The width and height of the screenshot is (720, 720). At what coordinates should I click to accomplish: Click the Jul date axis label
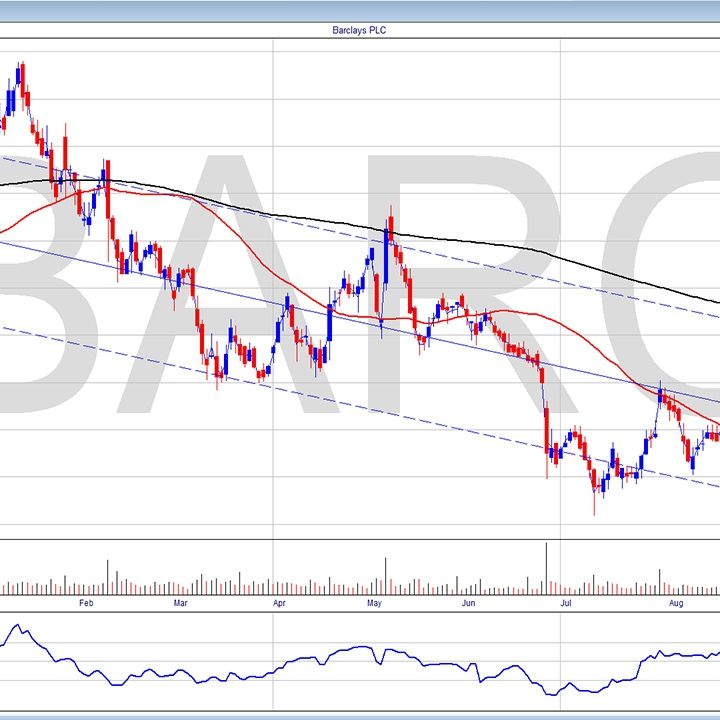[x=565, y=603]
